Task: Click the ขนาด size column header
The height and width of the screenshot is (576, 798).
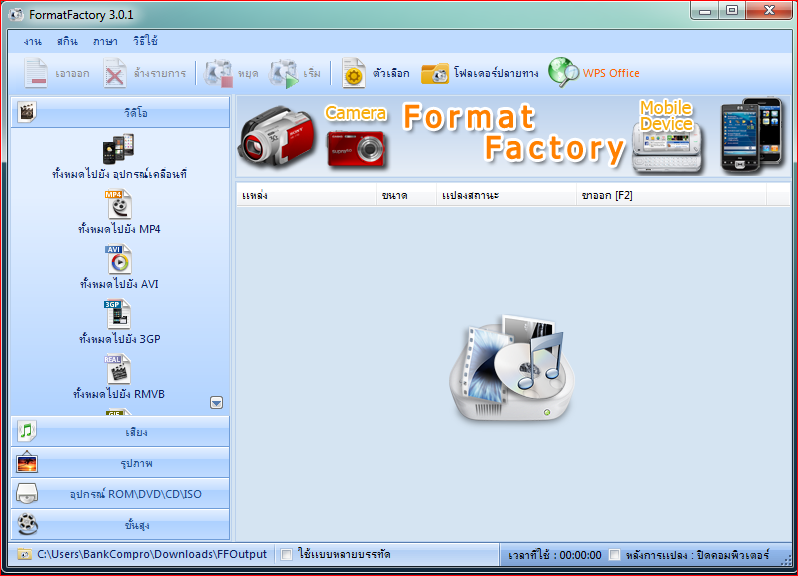Action: [407, 195]
